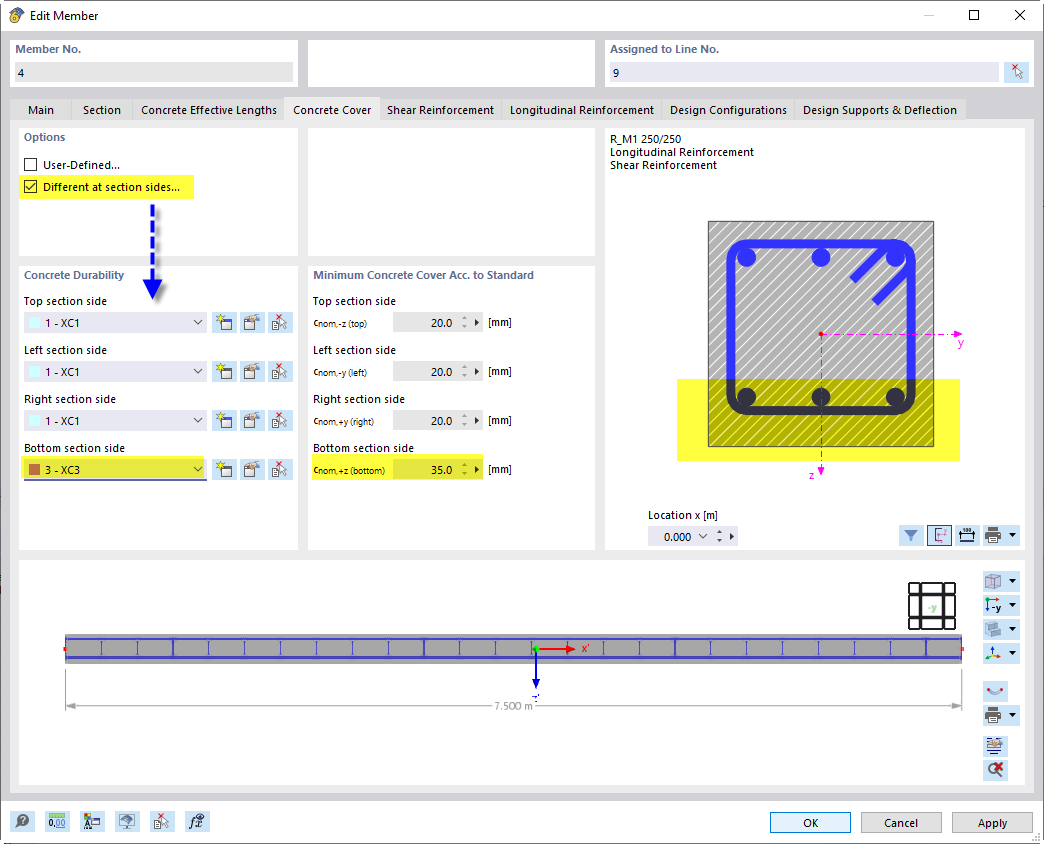Screen dimensions: 1044x844
Task: Click the colored coordinate axes icon
Action: [993, 653]
